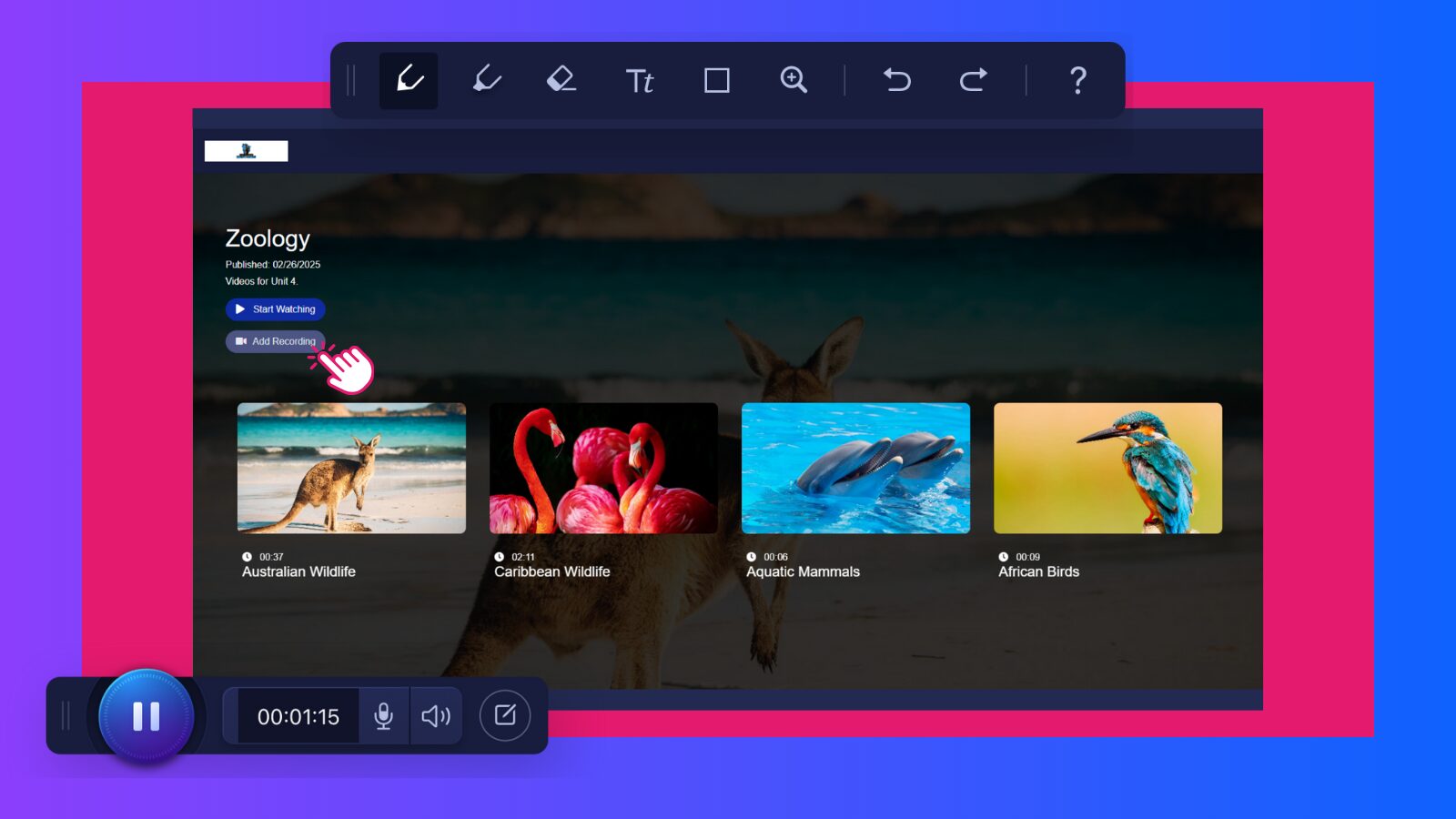Click the recording control bar grip handle
Image resolution: width=1456 pixels, height=819 pixels.
(66, 715)
